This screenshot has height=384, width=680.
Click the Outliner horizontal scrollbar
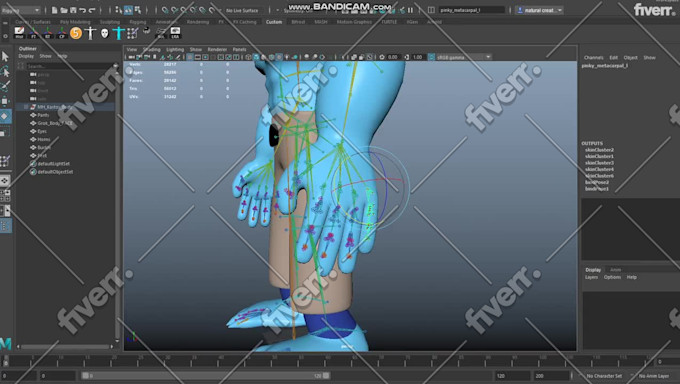[65, 347]
